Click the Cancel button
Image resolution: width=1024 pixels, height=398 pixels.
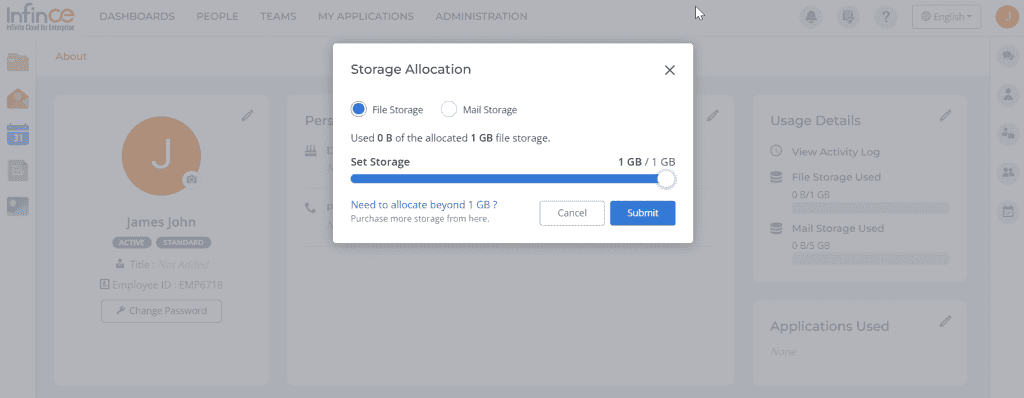pyautogui.click(x=572, y=213)
